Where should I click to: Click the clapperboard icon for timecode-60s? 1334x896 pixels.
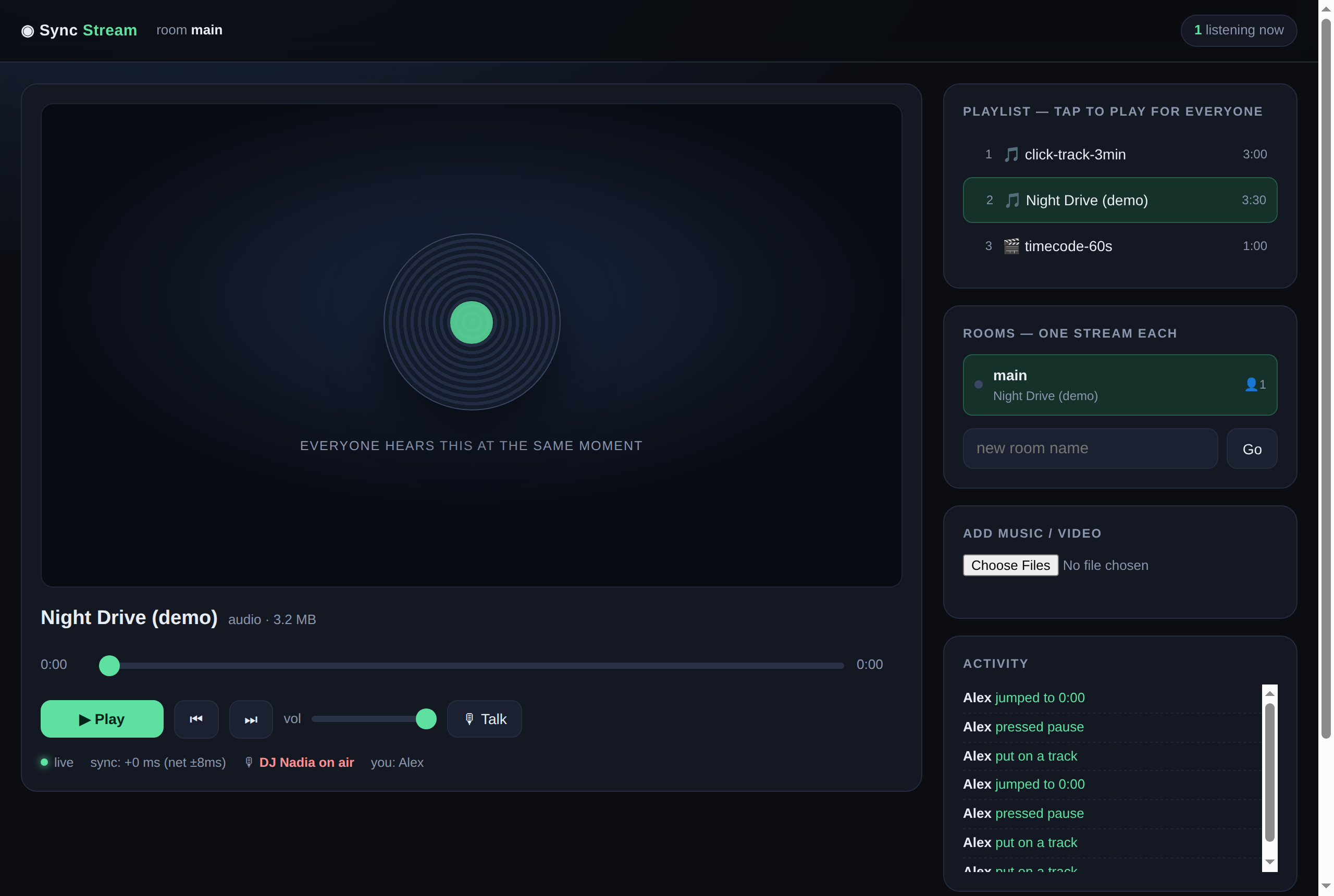click(x=1011, y=246)
